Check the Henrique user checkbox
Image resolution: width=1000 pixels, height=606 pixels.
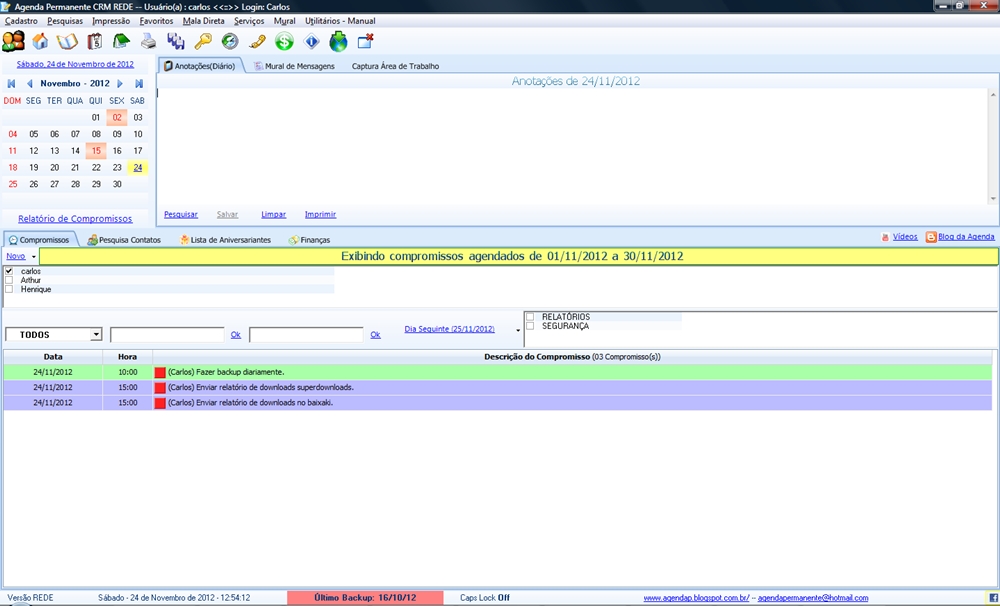click(x=9, y=289)
